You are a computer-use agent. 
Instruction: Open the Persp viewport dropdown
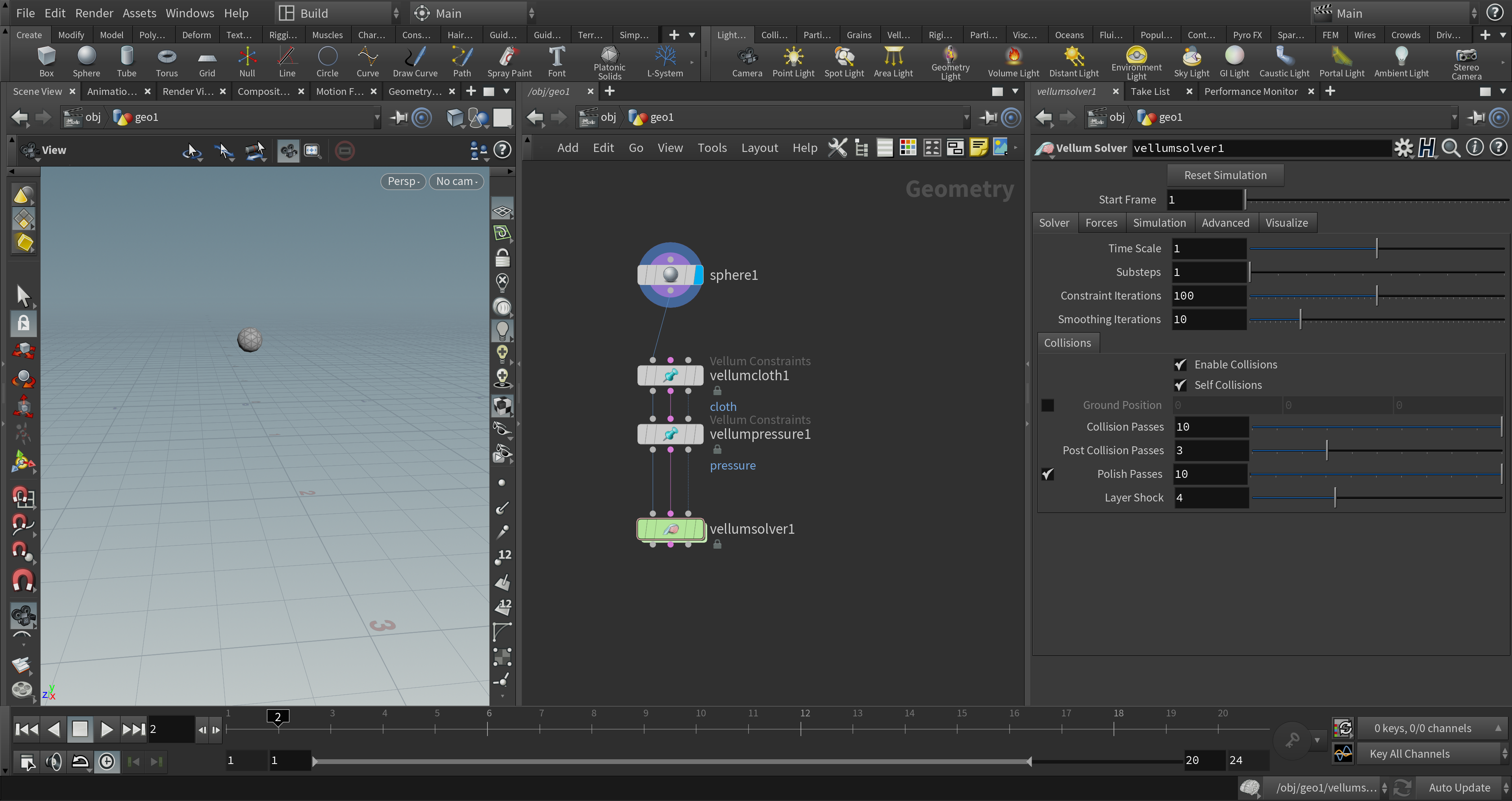tap(403, 181)
